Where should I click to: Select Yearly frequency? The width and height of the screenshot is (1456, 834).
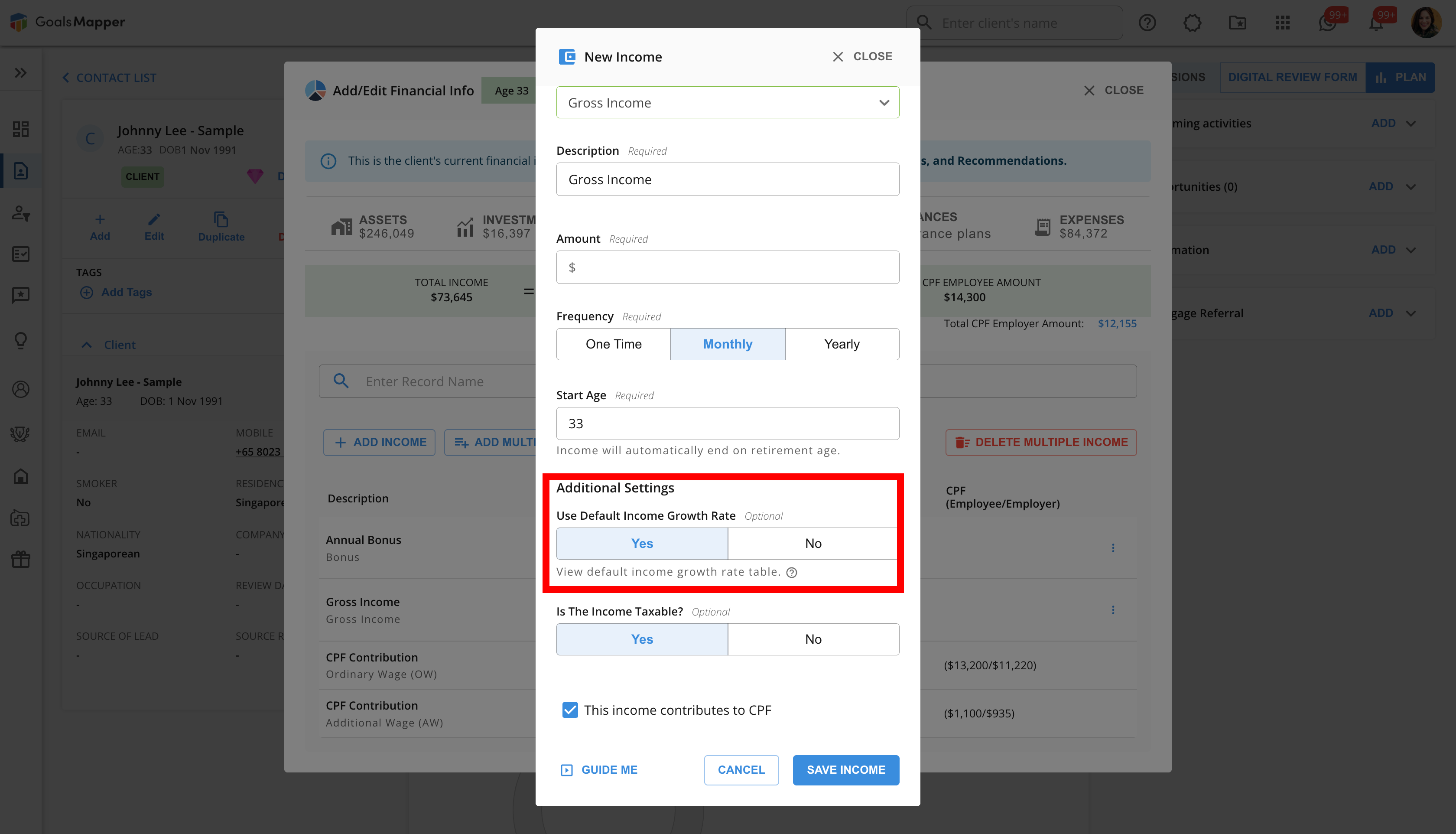[x=842, y=344]
